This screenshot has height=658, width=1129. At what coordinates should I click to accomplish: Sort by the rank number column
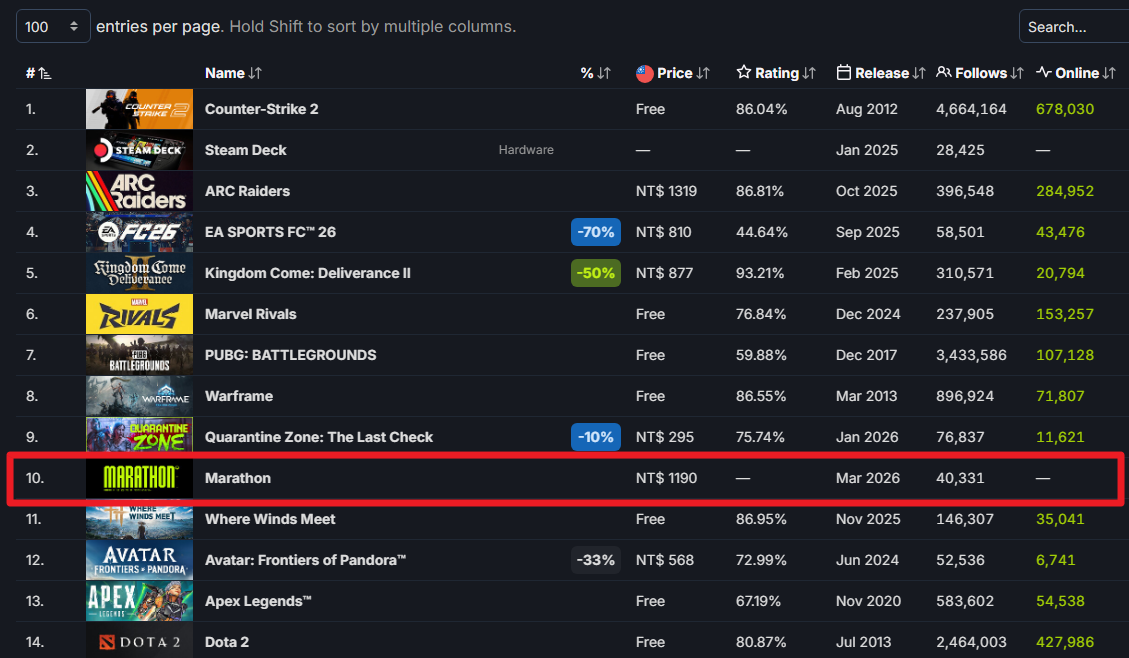[x=38, y=73]
